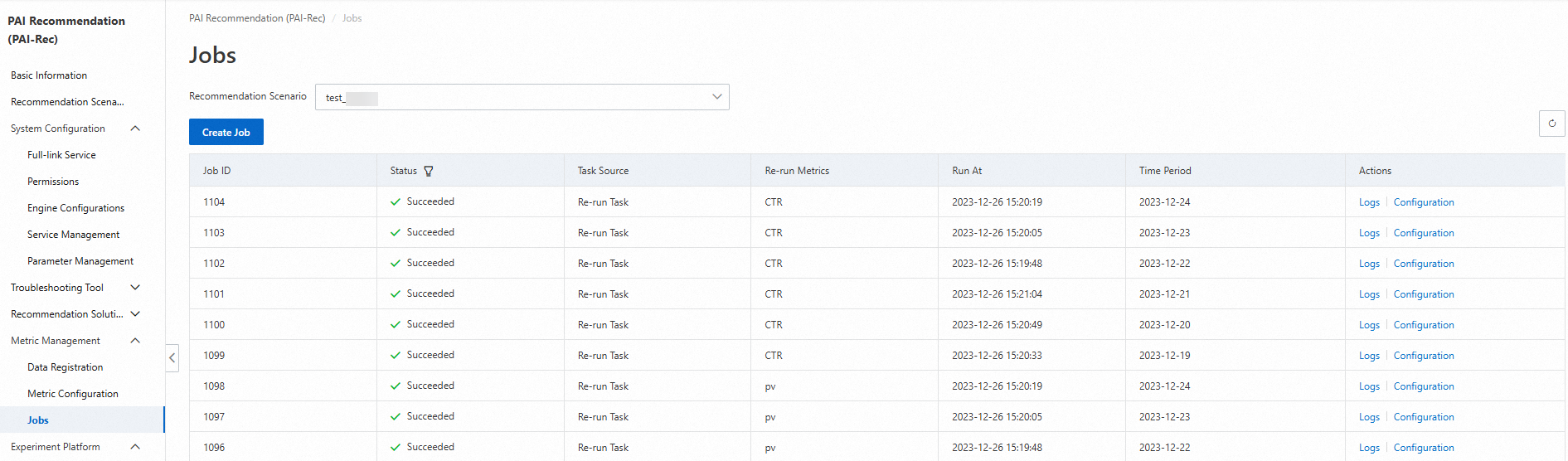Viewport: 1568px width, 461px height.
Task: Click run time 2023-12-26 15:21:04
Action: click(997, 294)
